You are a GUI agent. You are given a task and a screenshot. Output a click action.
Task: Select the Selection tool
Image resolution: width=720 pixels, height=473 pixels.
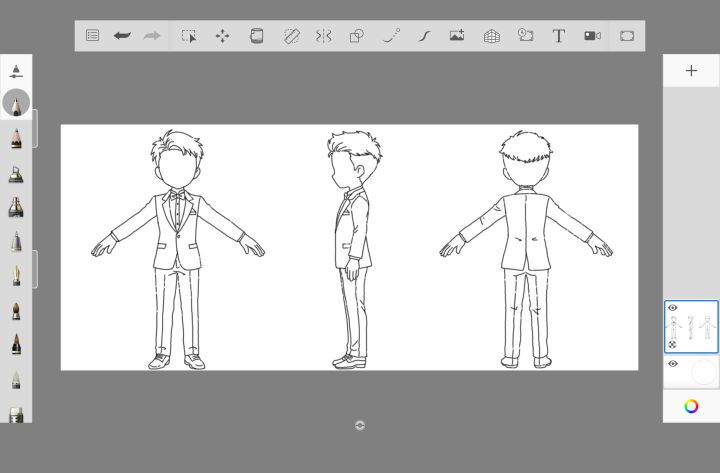coord(189,36)
